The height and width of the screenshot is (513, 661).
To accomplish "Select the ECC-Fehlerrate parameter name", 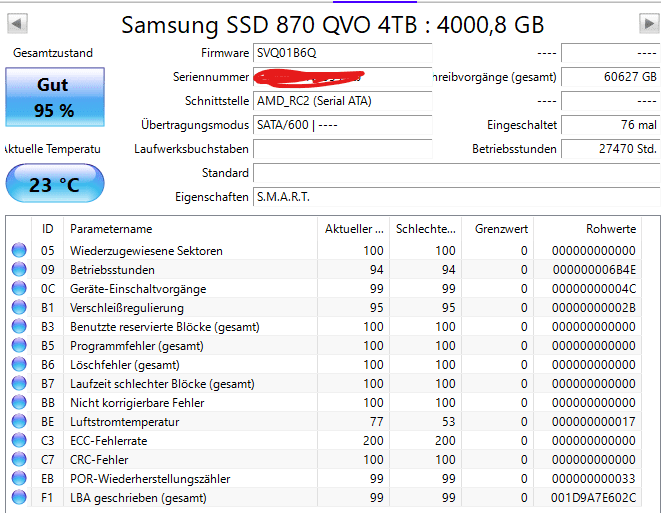I will [x=109, y=440].
